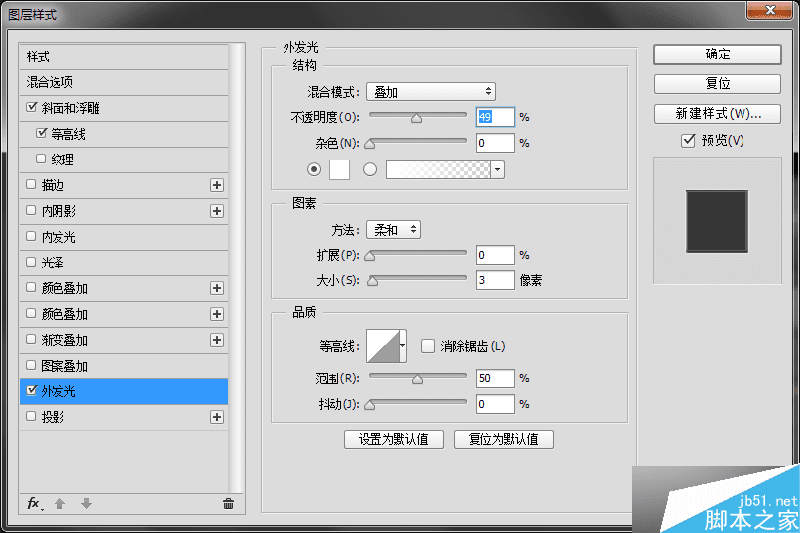The height and width of the screenshot is (533, 800).
Task: Click the trash delete effect icon
Action: click(x=228, y=504)
